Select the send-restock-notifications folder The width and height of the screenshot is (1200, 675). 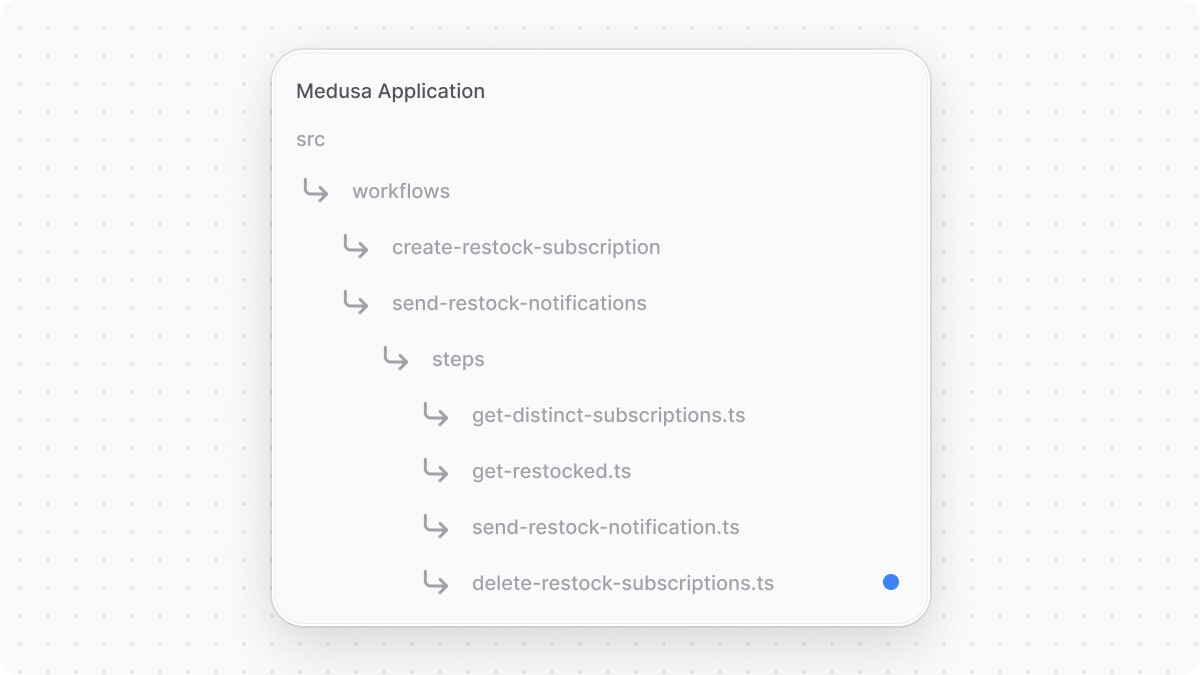click(519, 303)
